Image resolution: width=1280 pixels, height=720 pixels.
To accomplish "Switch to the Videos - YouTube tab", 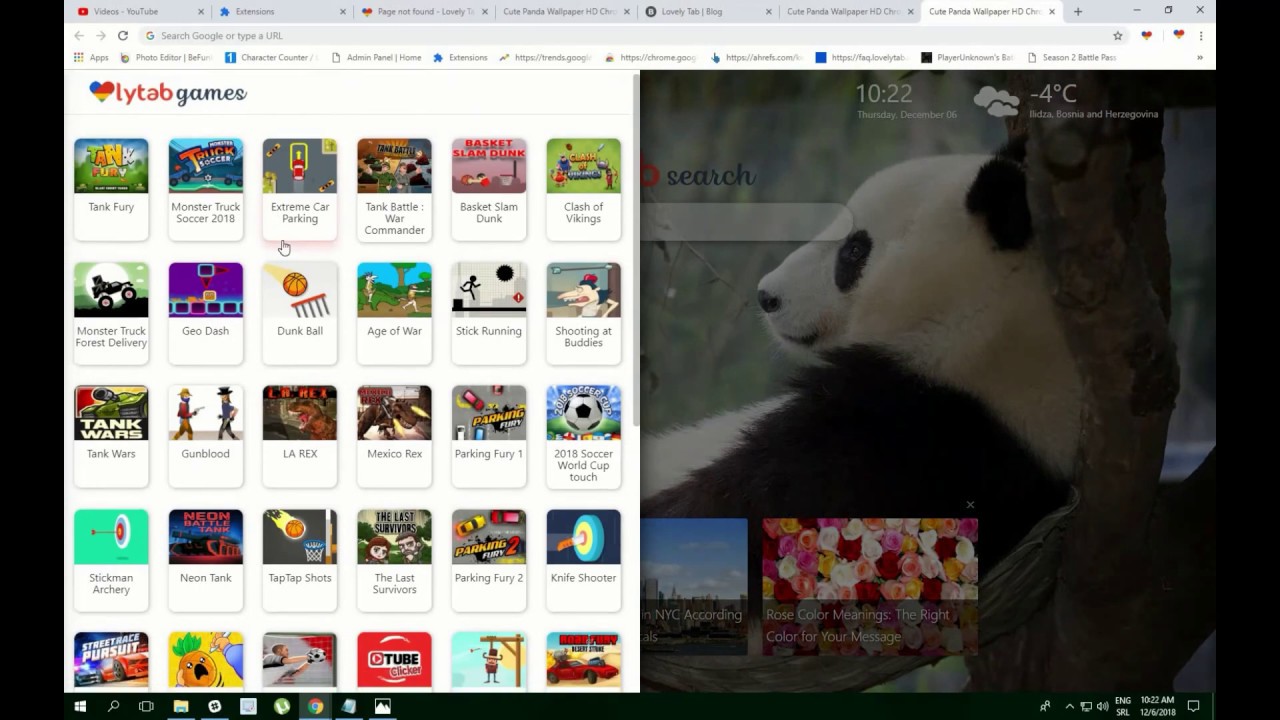I will coord(137,12).
